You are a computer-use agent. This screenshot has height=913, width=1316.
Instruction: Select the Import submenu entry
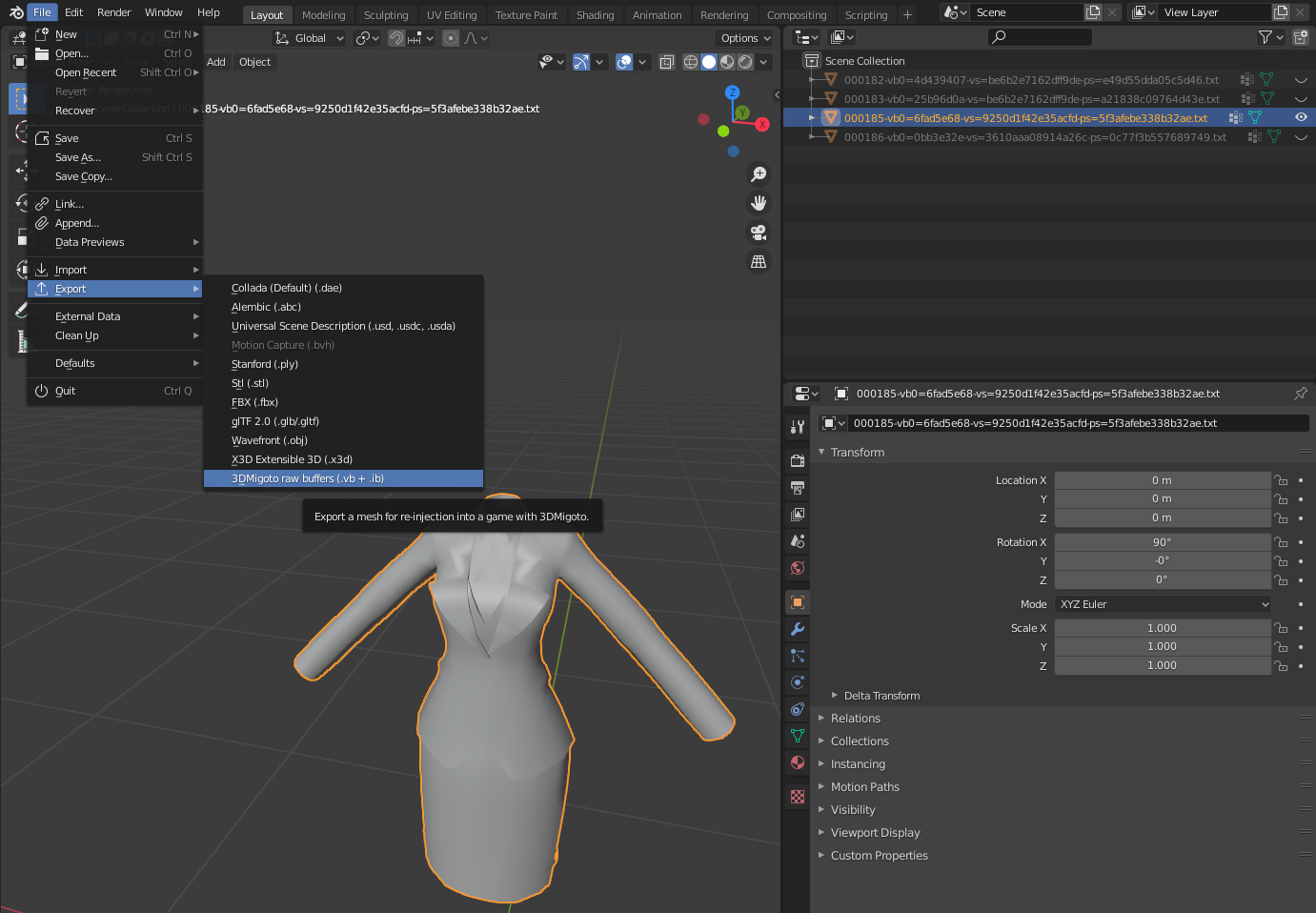114,270
